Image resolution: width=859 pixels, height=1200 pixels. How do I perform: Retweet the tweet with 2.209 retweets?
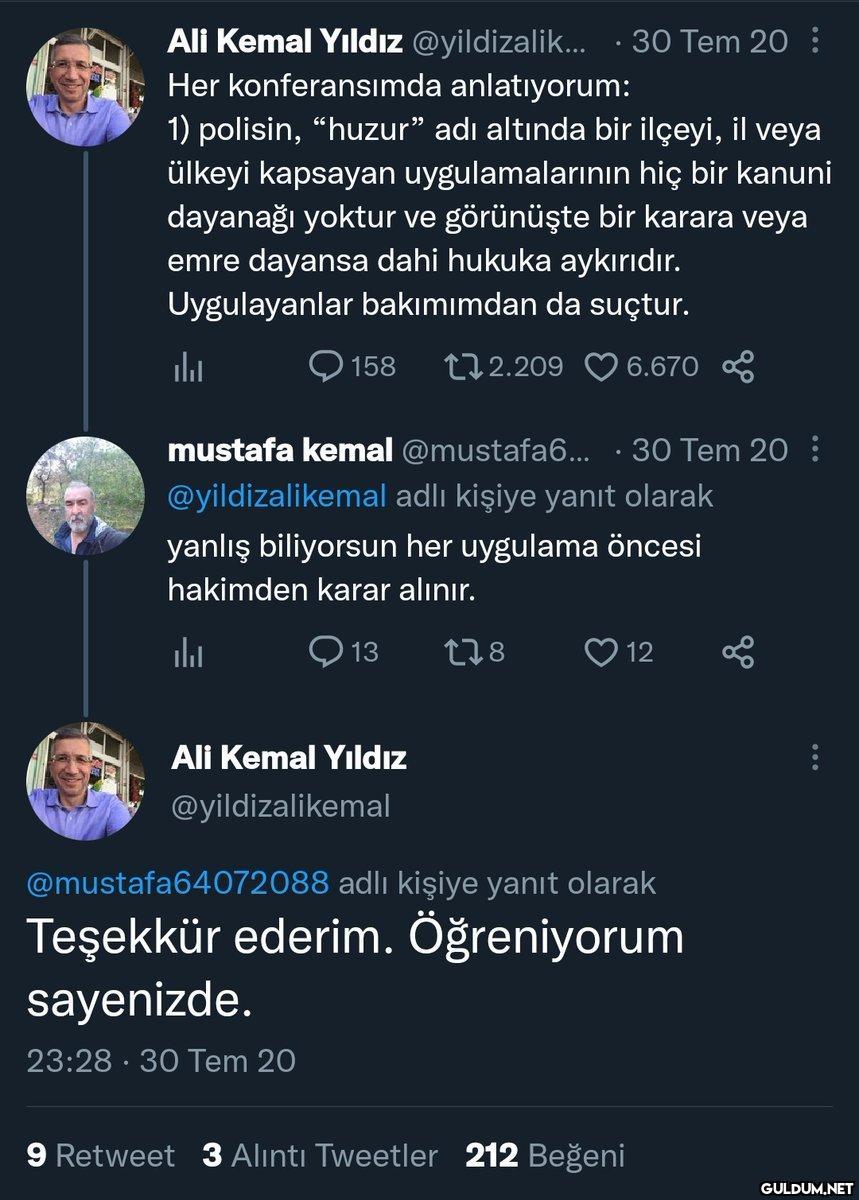[x=463, y=367]
